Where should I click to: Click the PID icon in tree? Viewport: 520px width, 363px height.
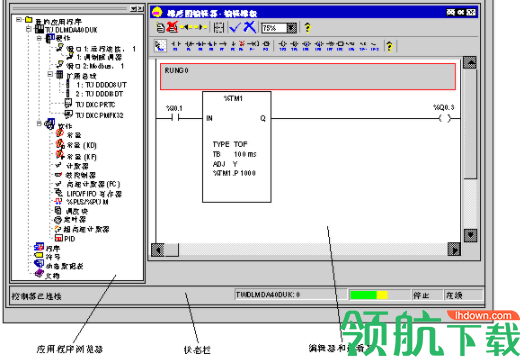click(x=59, y=238)
